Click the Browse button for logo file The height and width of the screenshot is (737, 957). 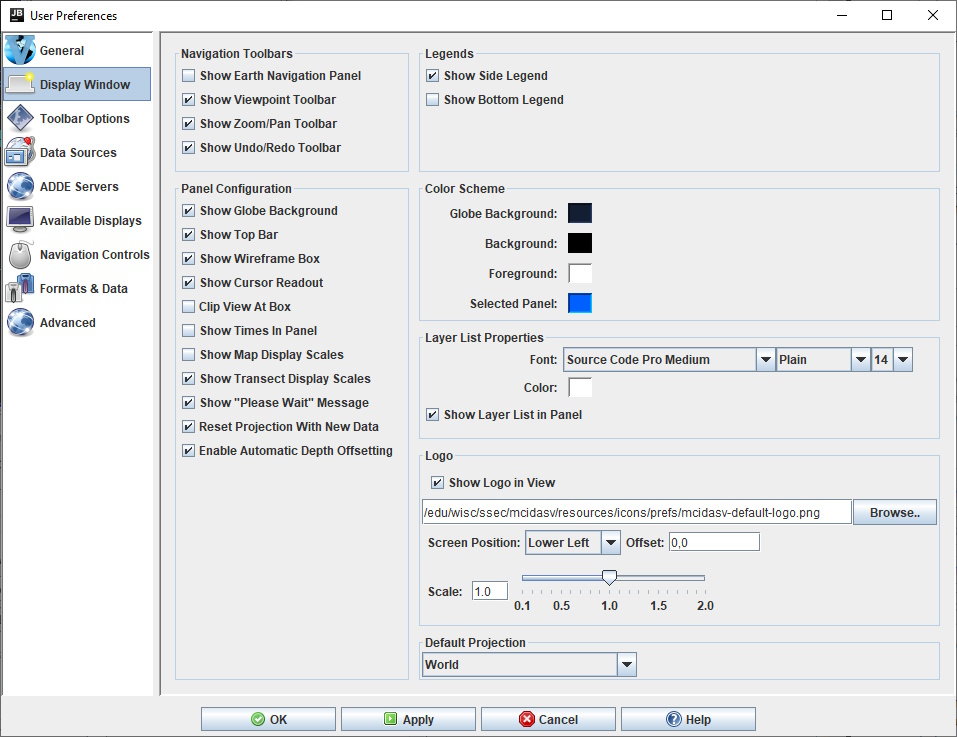(894, 513)
